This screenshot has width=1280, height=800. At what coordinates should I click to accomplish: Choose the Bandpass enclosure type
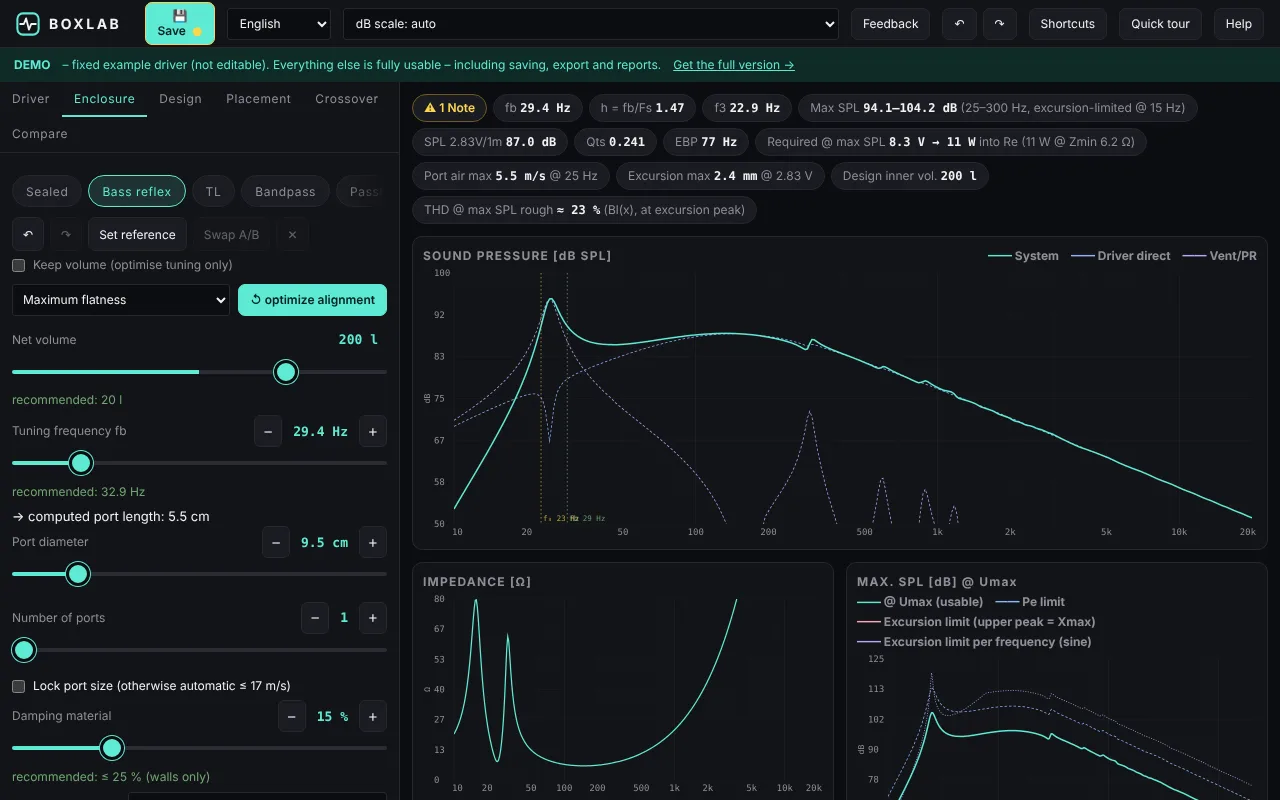point(285,192)
